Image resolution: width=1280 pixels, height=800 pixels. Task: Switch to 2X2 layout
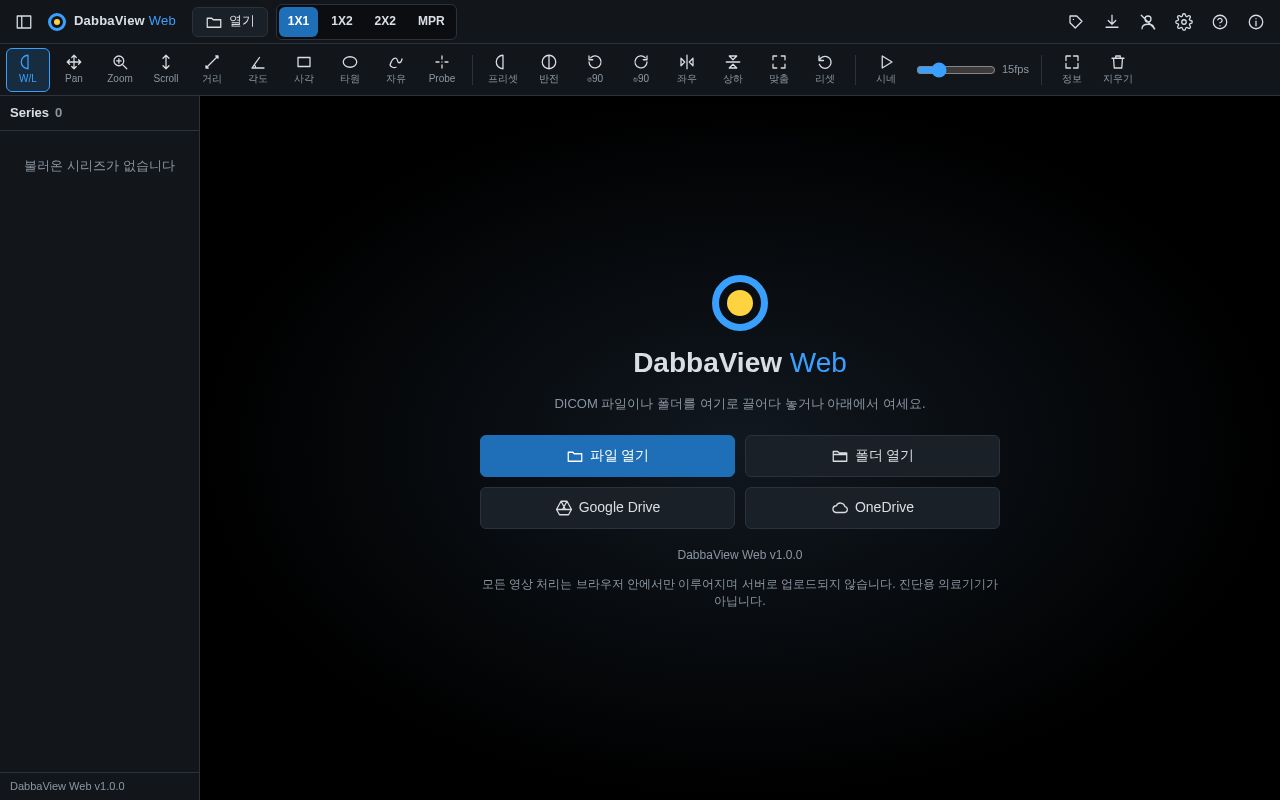pyautogui.click(x=385, y=22)
